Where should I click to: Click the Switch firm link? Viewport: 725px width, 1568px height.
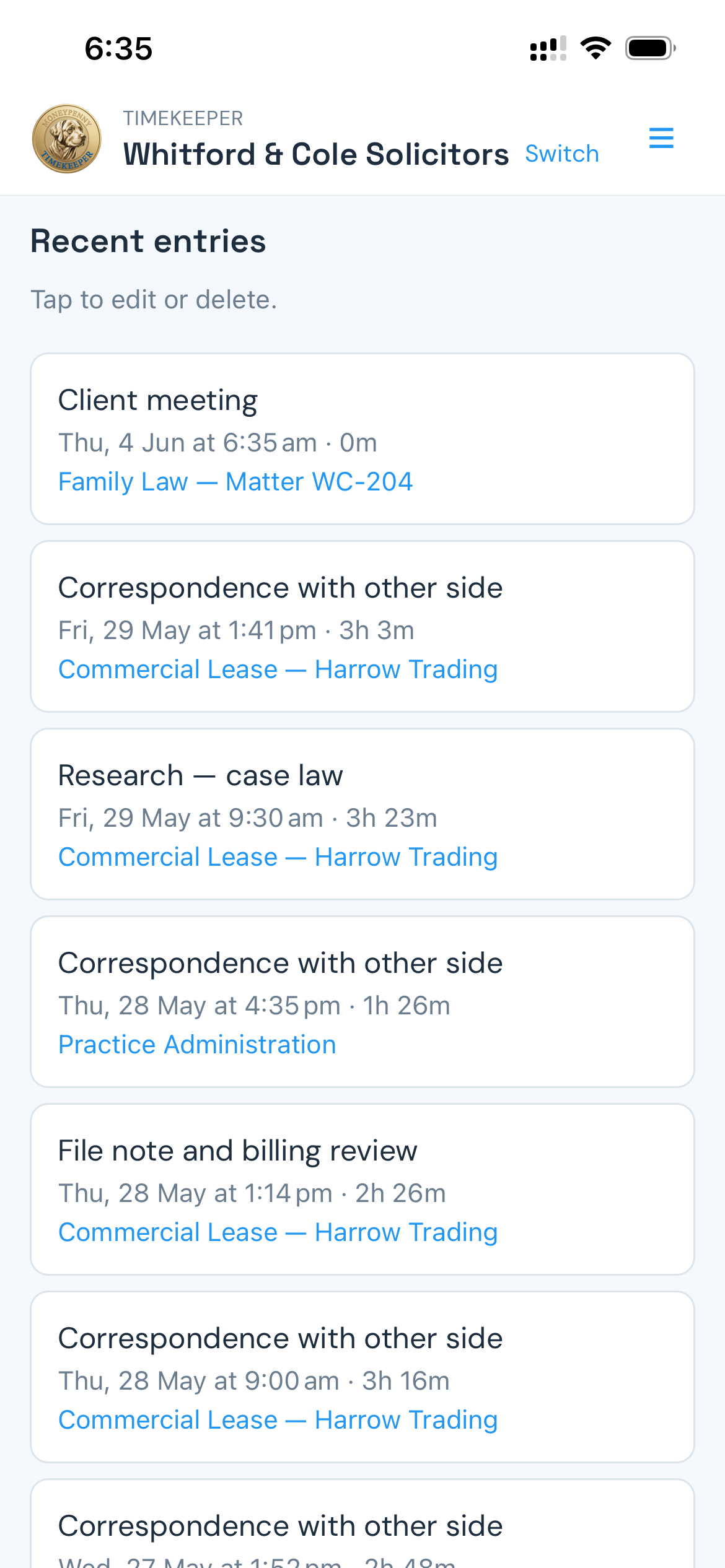click(x=562, y=154)
